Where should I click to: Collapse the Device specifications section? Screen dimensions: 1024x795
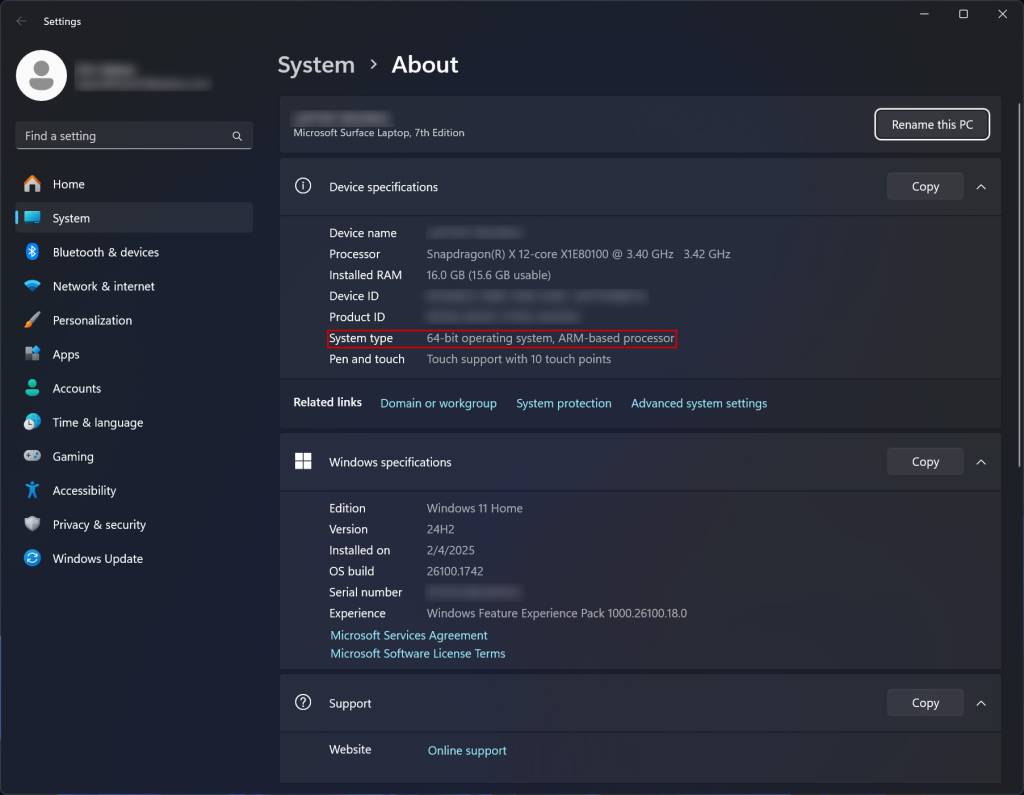point(981,186)
